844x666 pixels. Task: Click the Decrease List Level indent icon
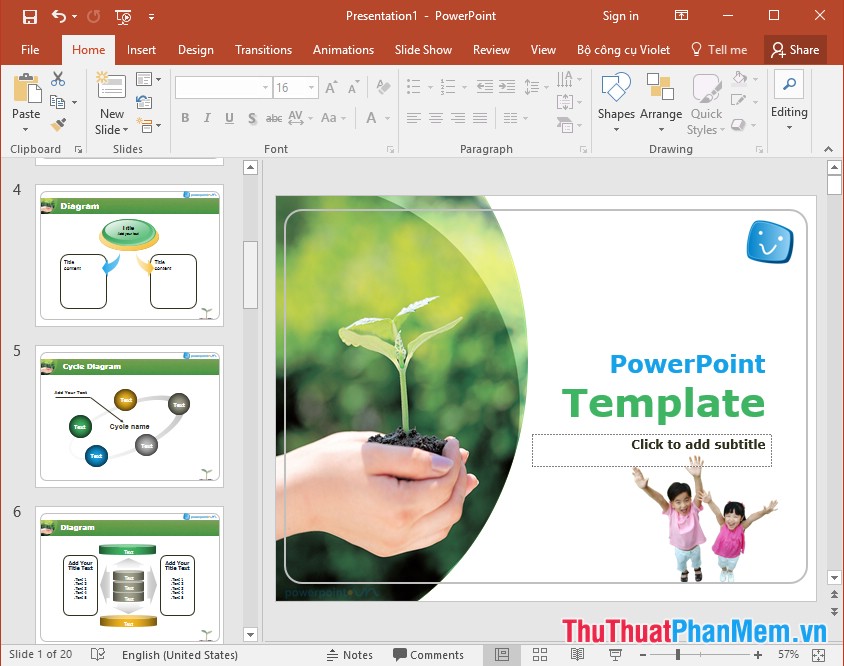(x=484, y=87)
